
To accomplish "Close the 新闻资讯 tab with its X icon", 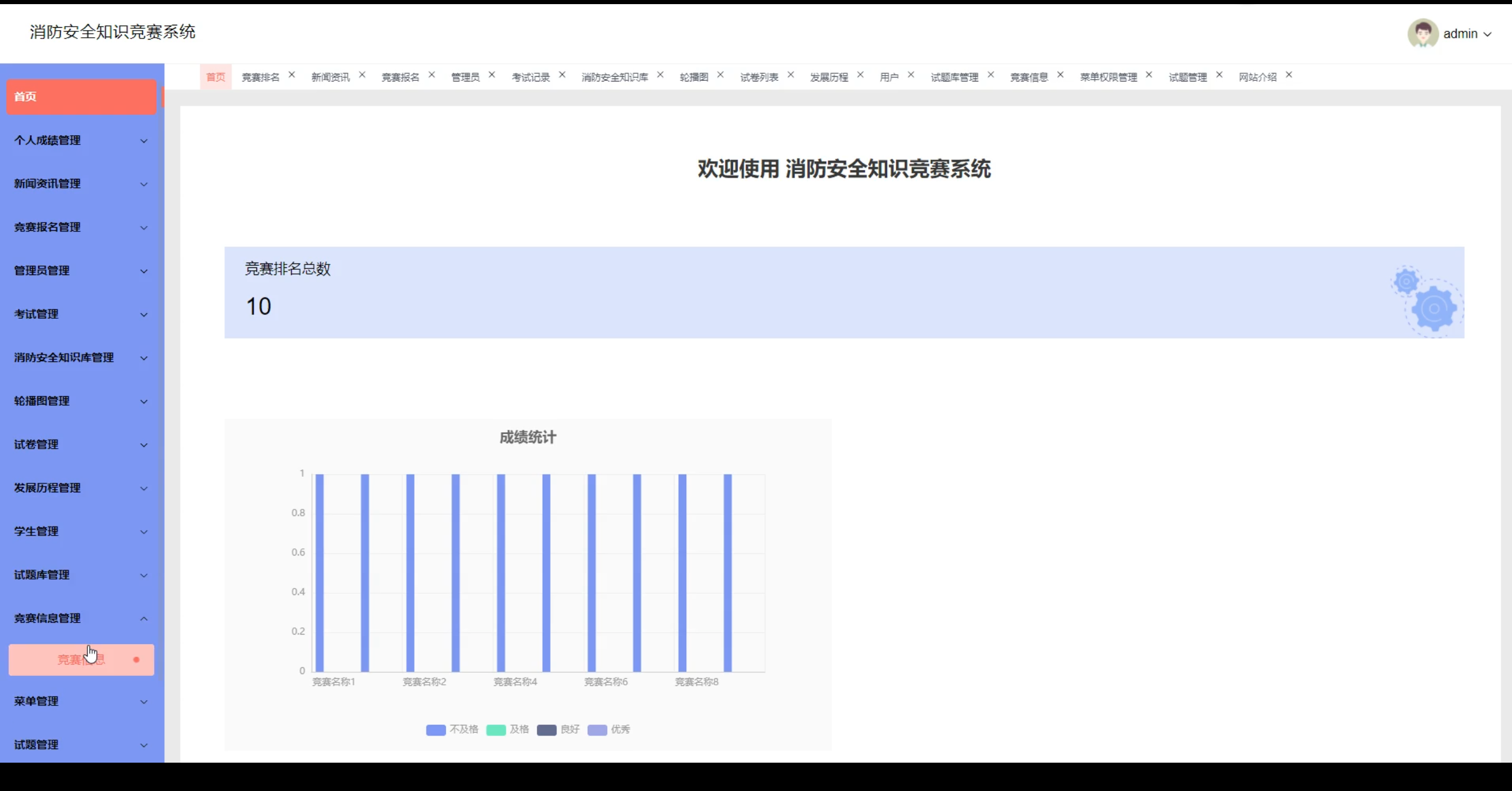I will click(362, 75).
